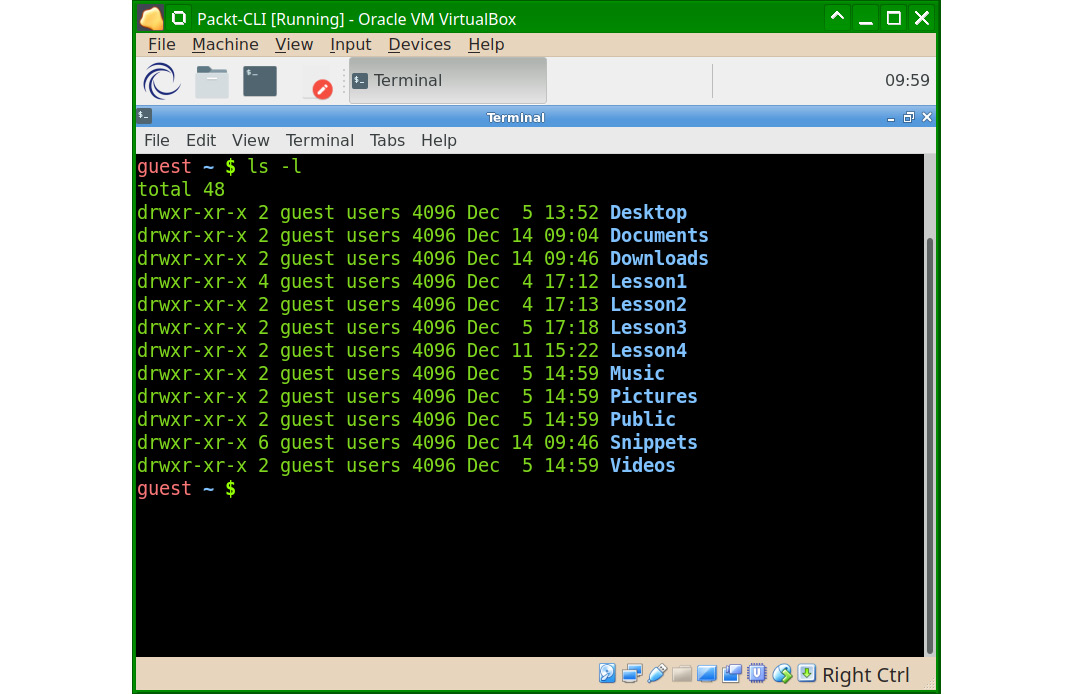
Task: Click the hard disk activity status icon
Action: (607, 673)
